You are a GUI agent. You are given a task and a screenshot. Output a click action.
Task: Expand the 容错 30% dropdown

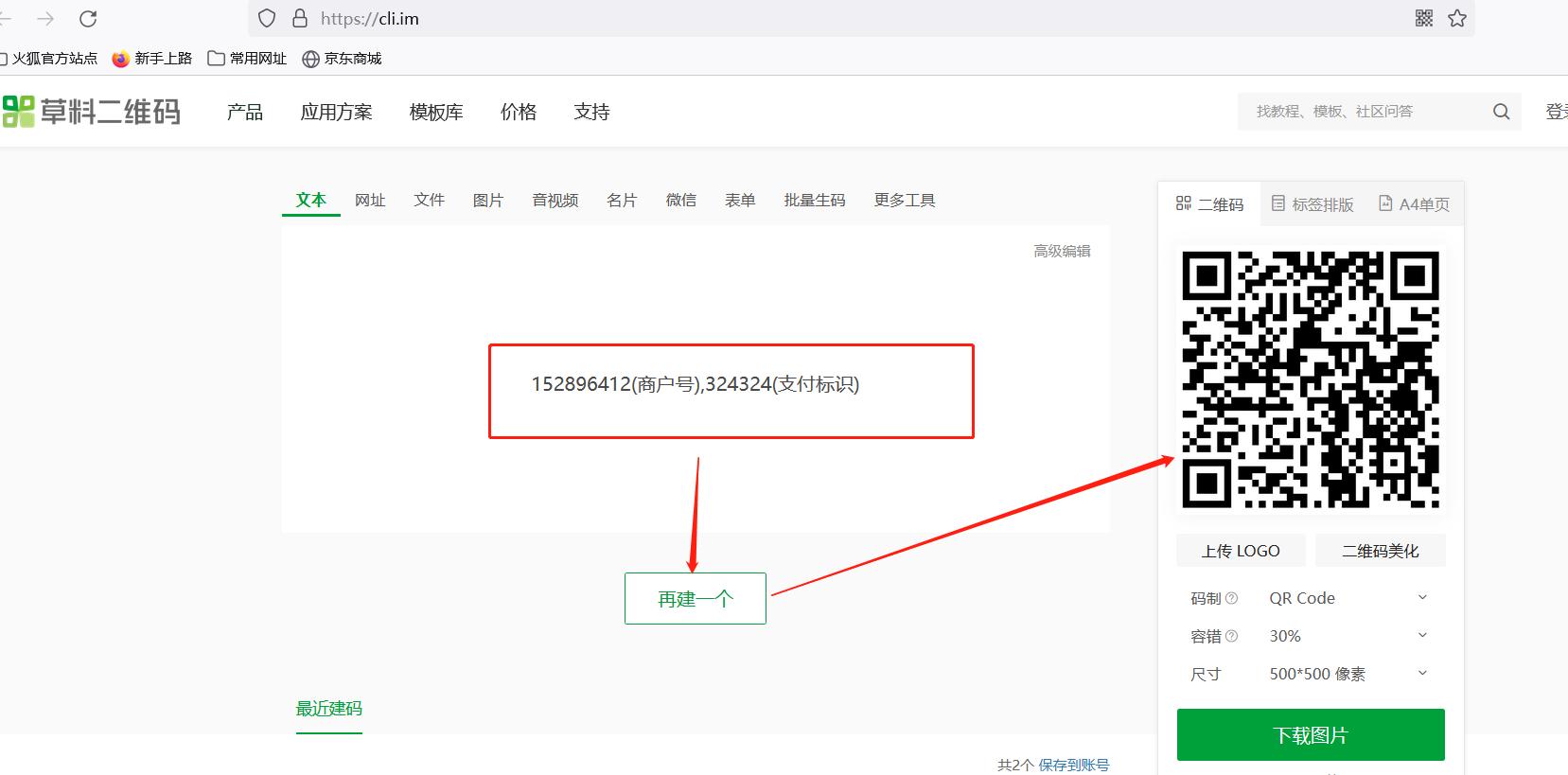[1348, 636]
